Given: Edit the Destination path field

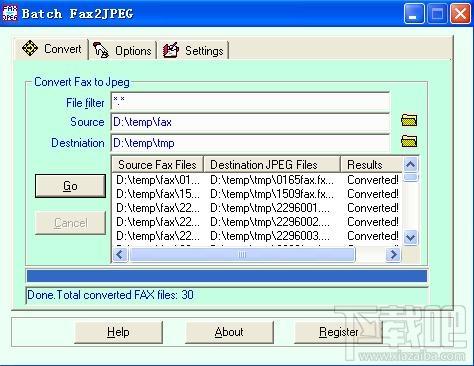Looking at the screenshot, I should click(x=250, y=143).
